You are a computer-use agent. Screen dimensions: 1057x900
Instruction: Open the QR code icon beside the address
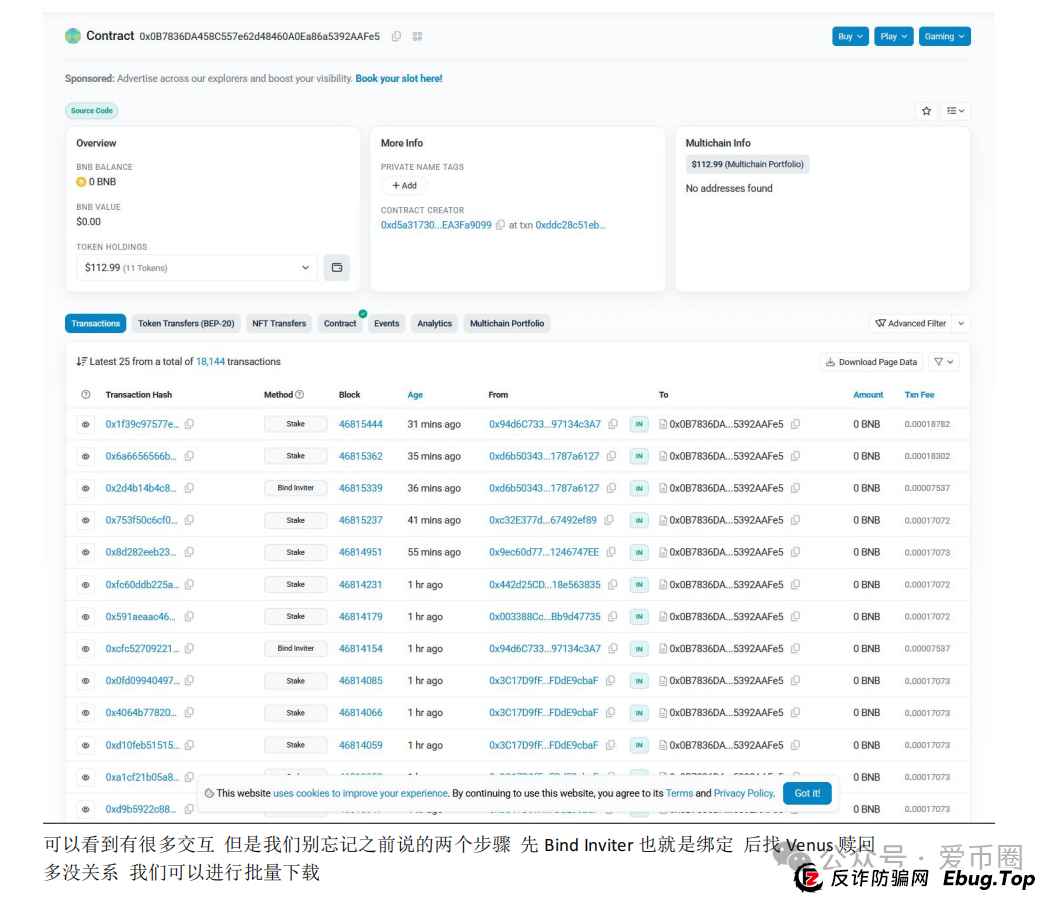(x=417, y=36)
